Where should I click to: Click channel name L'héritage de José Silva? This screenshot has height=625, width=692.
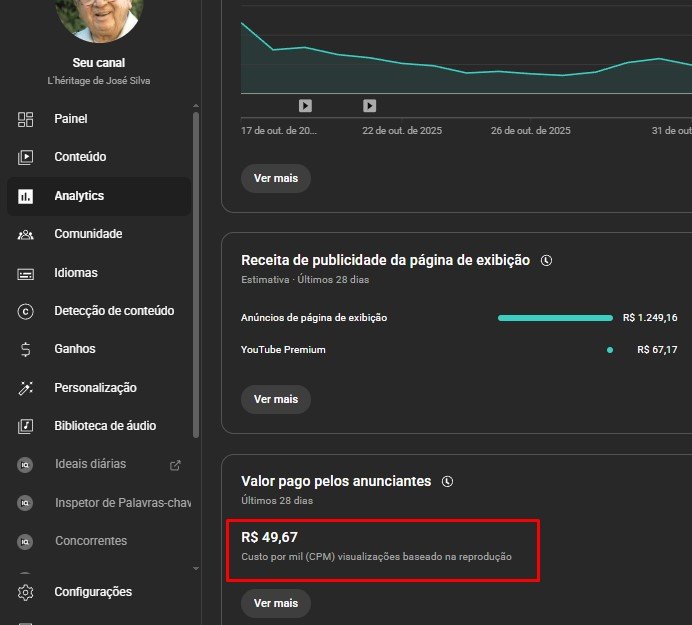click(99, 81)
